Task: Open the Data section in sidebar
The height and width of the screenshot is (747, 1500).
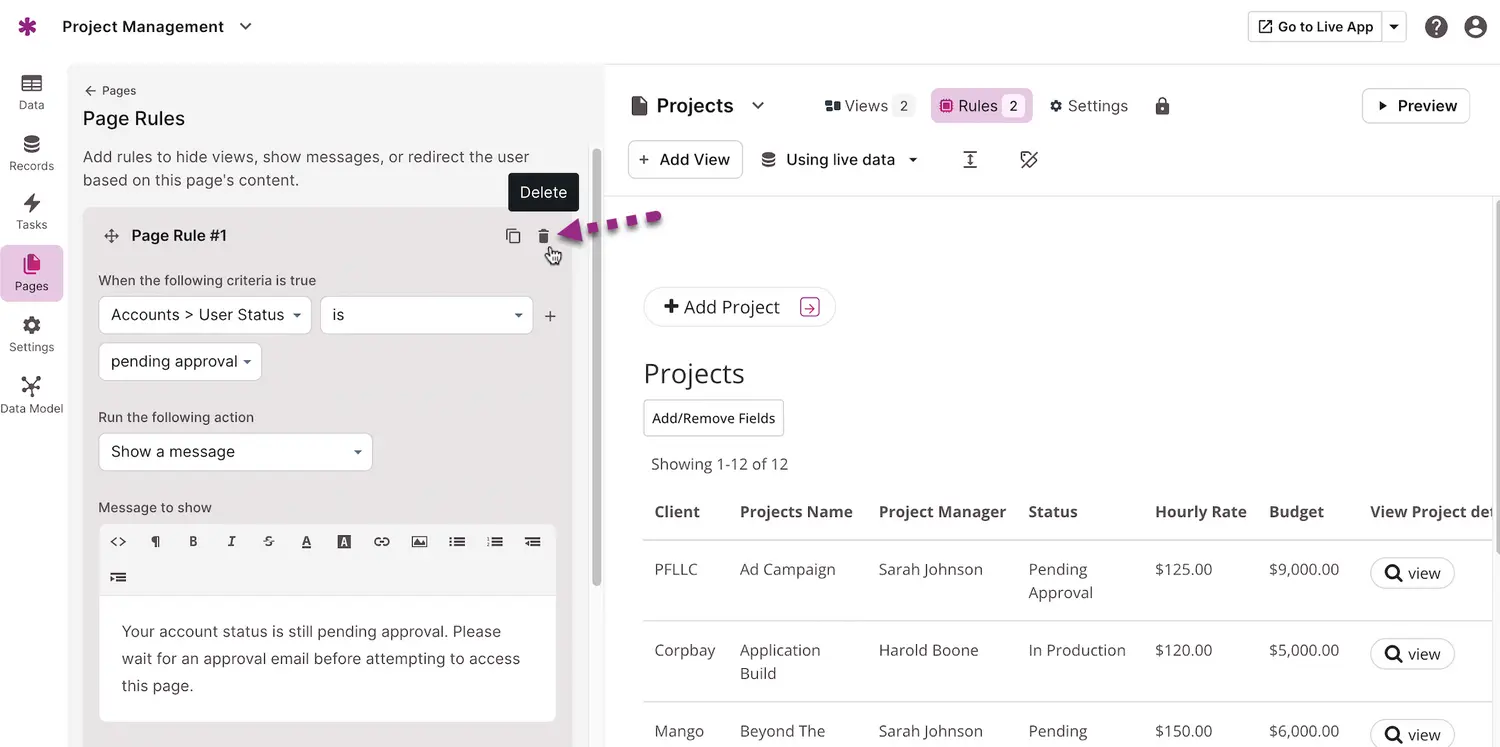Action: click(32, 92)
